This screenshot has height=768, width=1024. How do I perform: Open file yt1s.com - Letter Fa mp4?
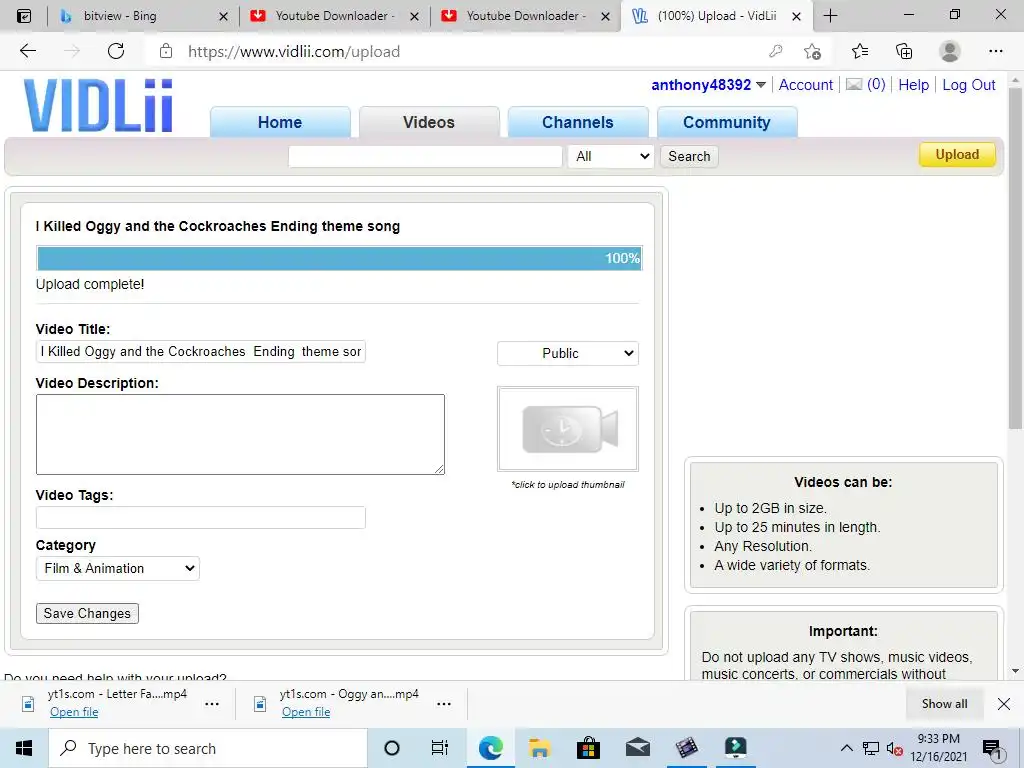(x=74, y=712)
